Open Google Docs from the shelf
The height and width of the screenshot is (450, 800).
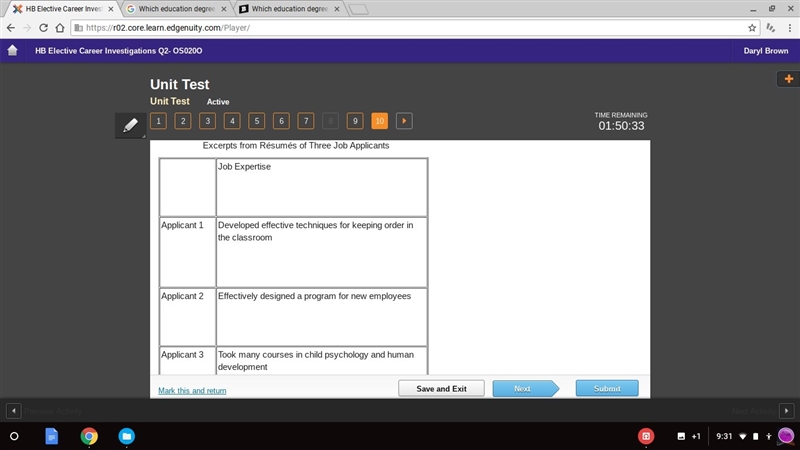[x=52, y=436]
